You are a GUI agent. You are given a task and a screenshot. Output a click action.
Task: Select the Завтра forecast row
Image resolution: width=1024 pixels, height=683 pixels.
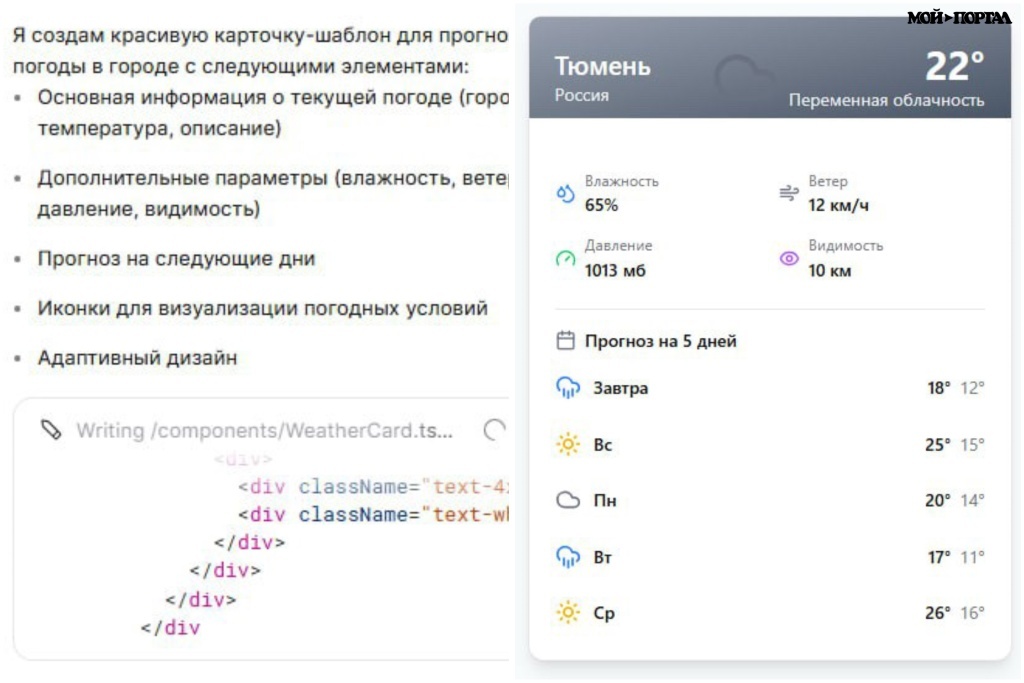point(770,387)
